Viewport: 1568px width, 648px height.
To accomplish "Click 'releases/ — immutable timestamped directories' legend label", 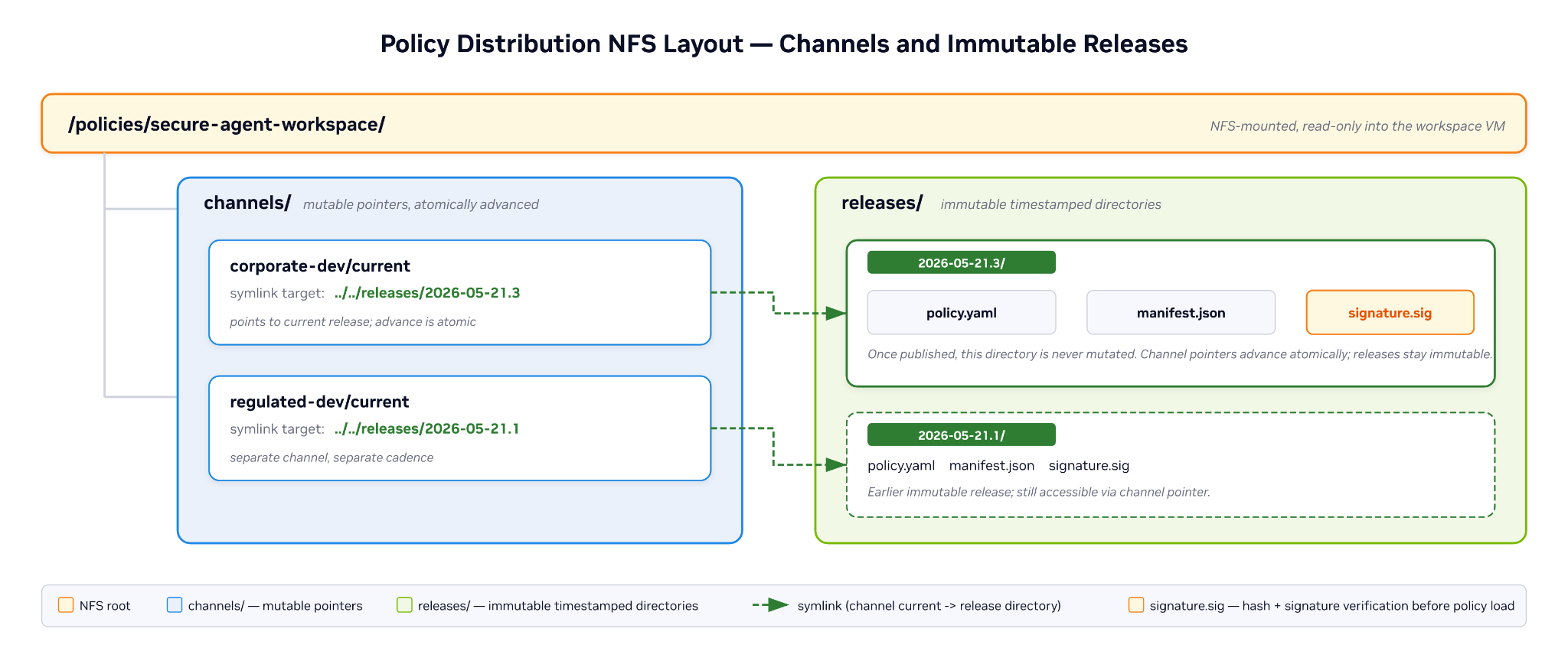I will pyautogui.click(x=558, y=606).
